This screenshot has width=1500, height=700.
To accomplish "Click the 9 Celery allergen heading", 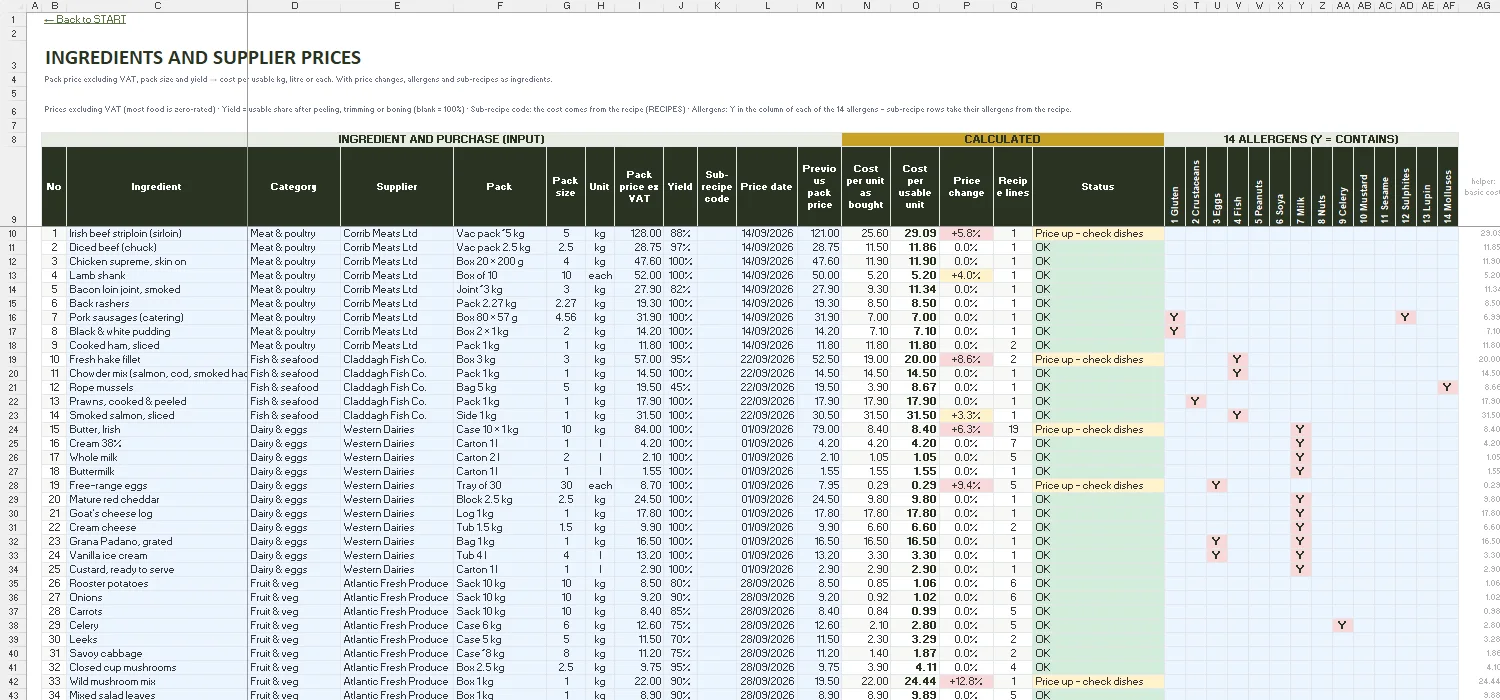I will click(x=1343, y=186).
